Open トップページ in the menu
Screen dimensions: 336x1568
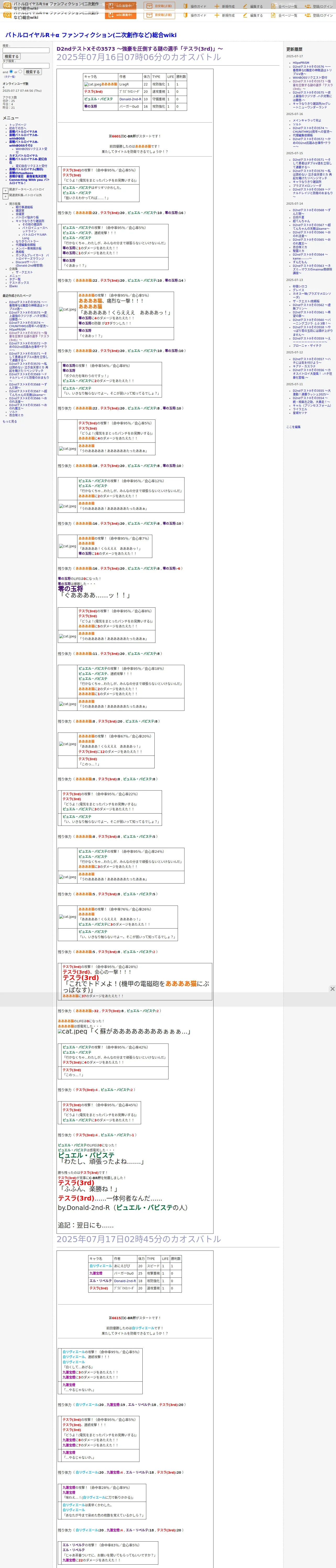[x=18, y=125]
